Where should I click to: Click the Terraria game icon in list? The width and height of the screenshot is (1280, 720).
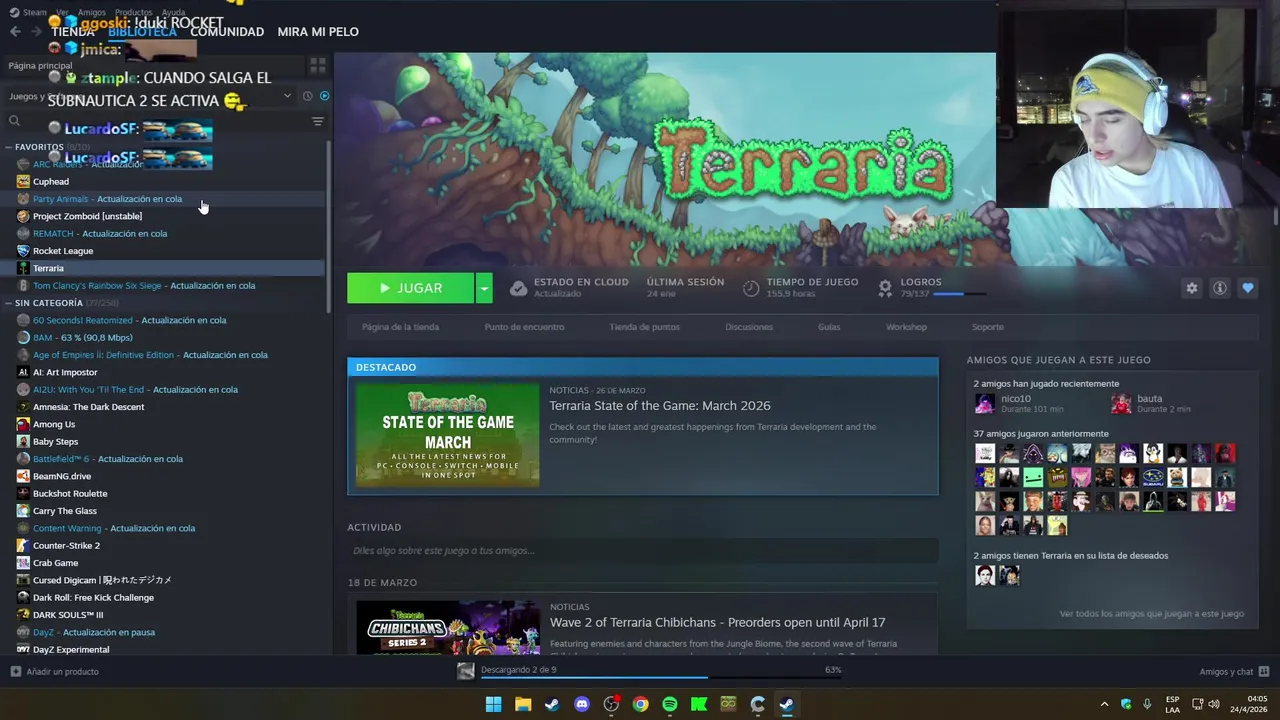coord(23,268)
